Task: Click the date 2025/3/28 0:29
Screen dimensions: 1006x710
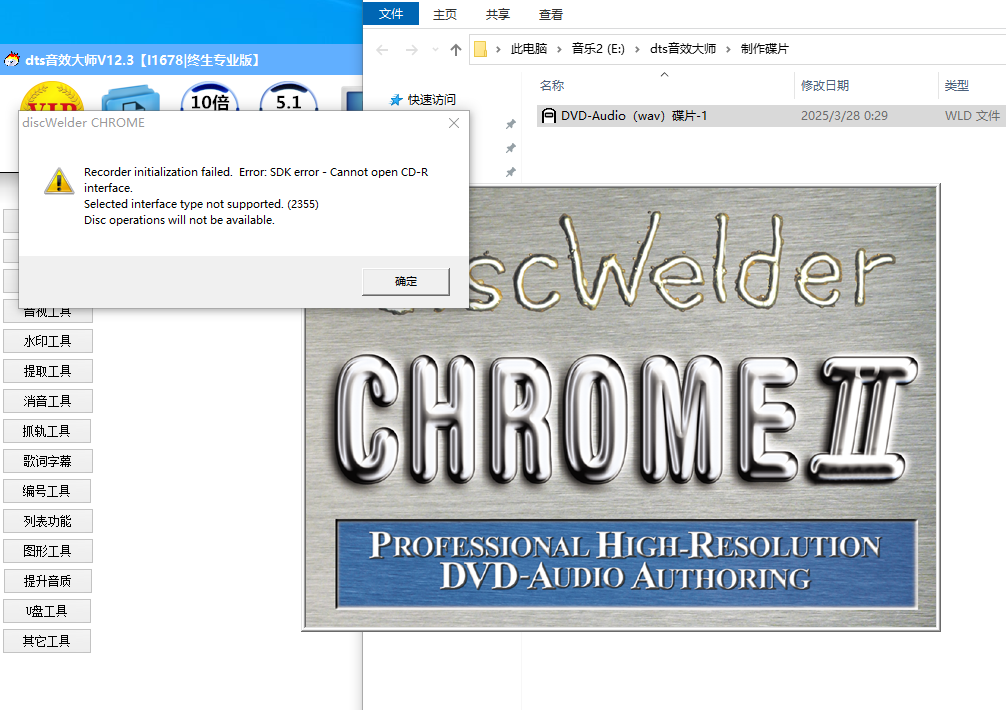Action: coord(844,115)
